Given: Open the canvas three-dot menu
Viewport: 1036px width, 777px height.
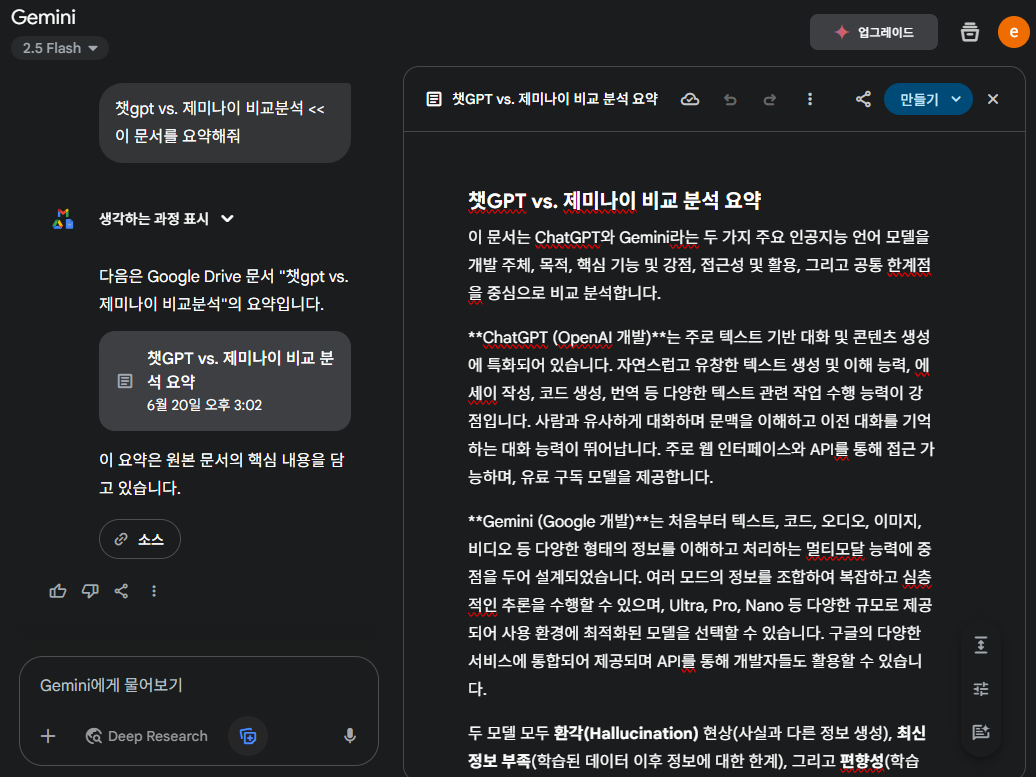Looking at the screenshot, I should click(810, 99).
